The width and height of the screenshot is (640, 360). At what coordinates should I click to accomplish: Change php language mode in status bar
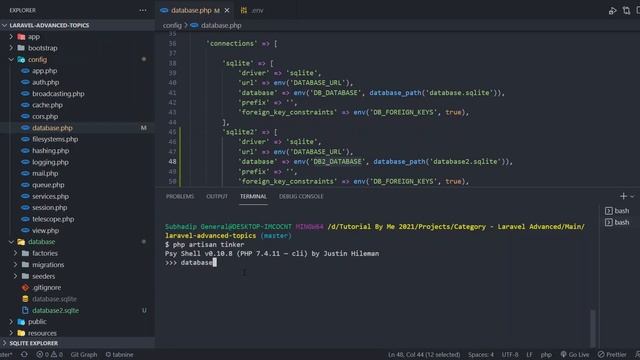point(546,355)
